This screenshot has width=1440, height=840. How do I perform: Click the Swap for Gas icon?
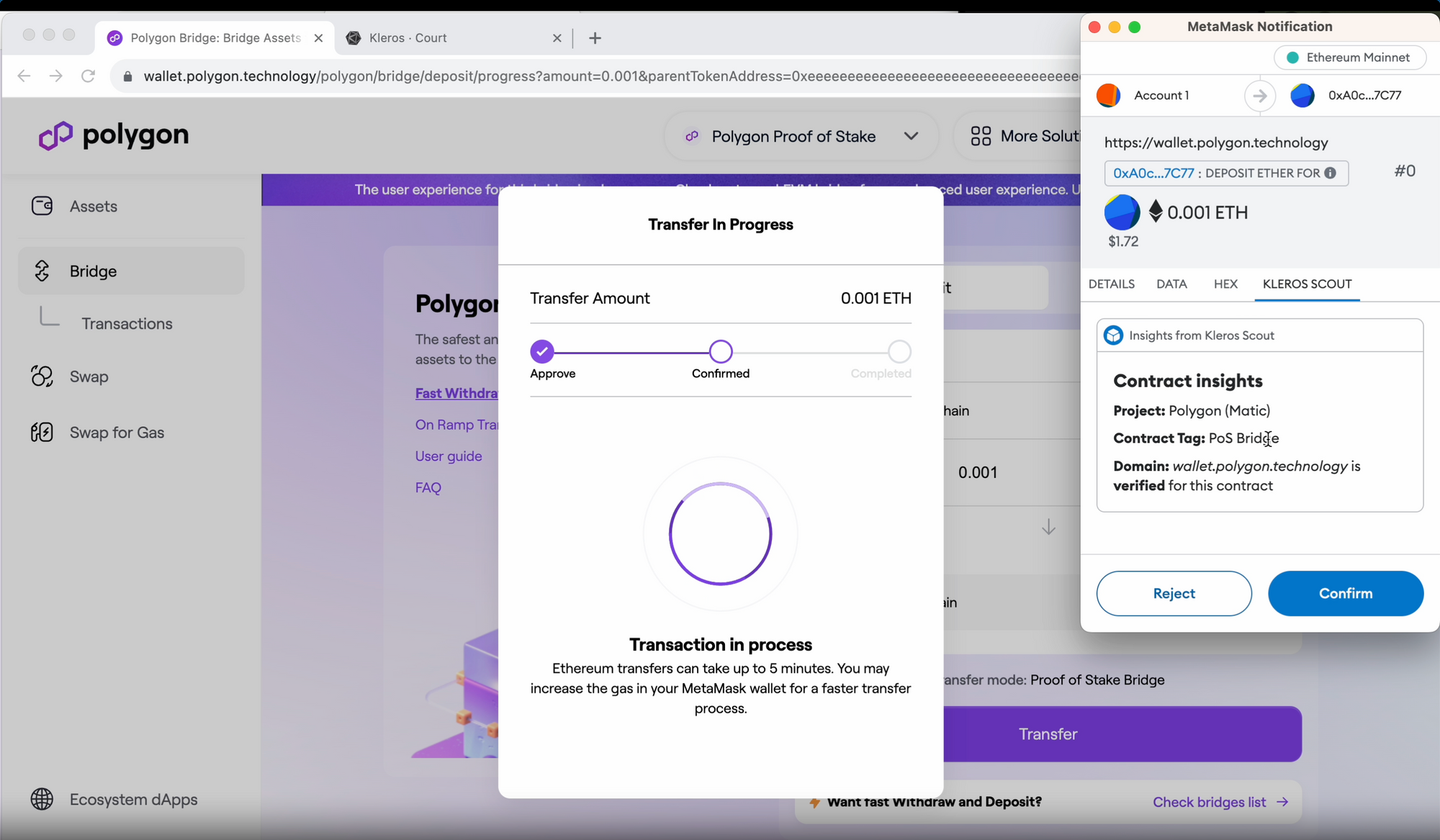(42, 432)
